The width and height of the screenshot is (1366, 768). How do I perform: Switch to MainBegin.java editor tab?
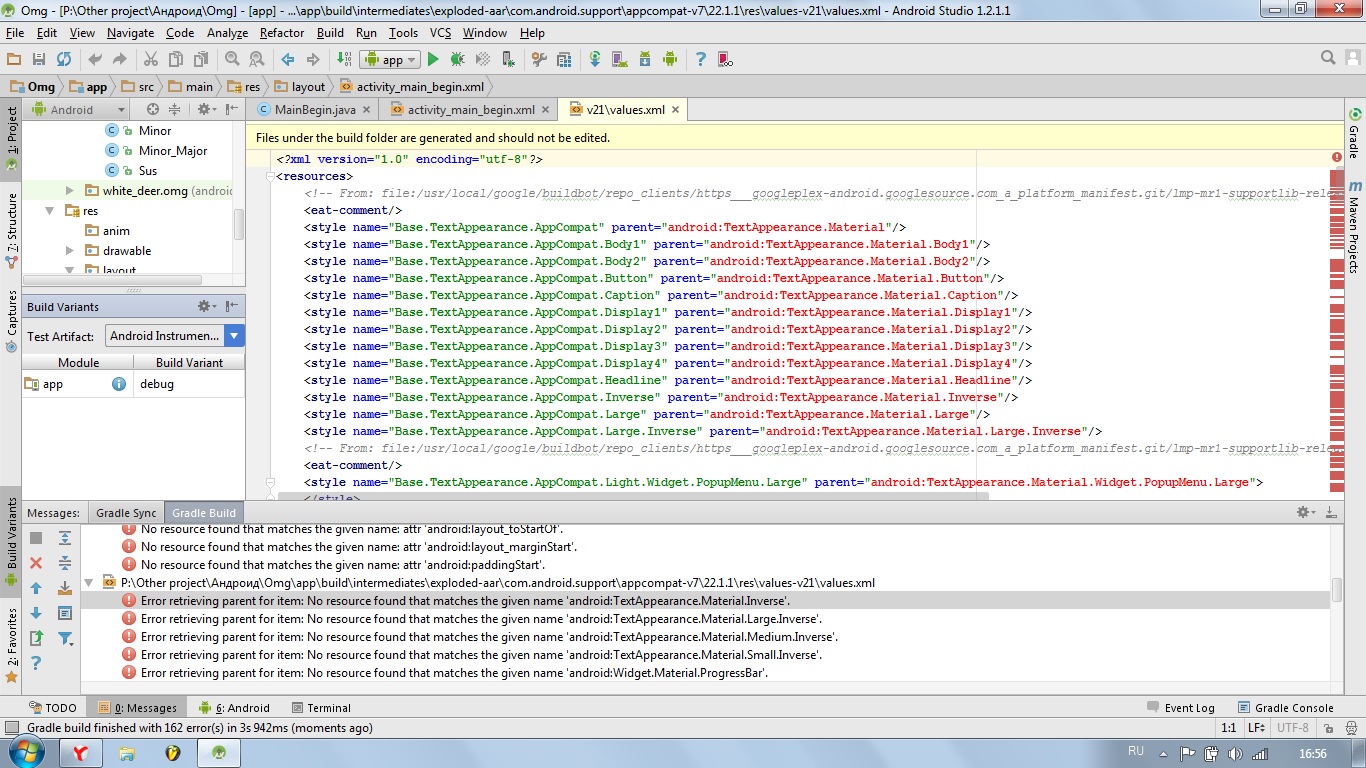tap(312, 110)
